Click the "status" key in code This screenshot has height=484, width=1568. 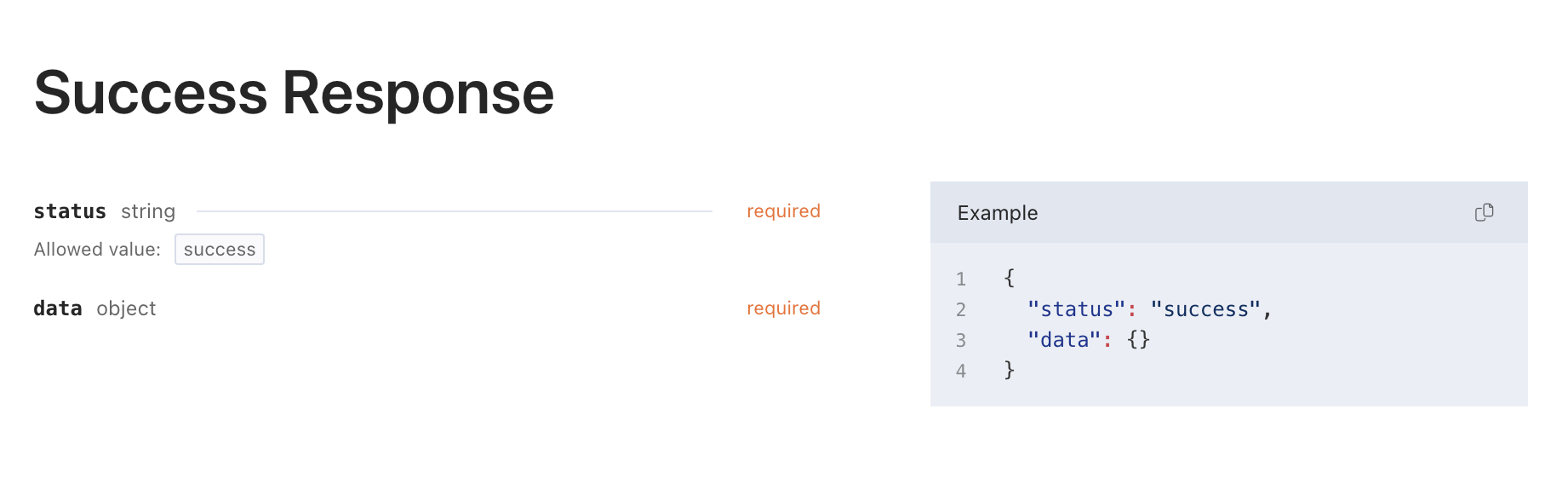[x=1076, y=309]
